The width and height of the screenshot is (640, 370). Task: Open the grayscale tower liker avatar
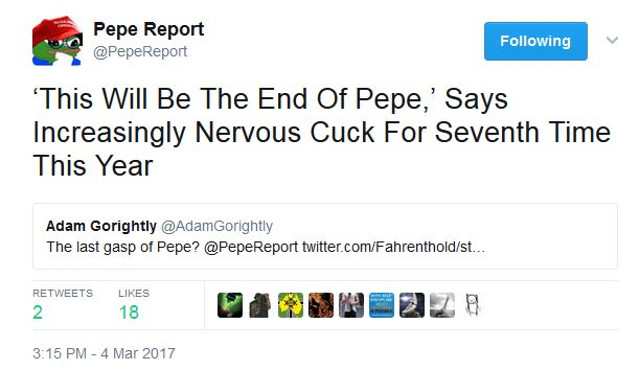(x=442, y=305)
